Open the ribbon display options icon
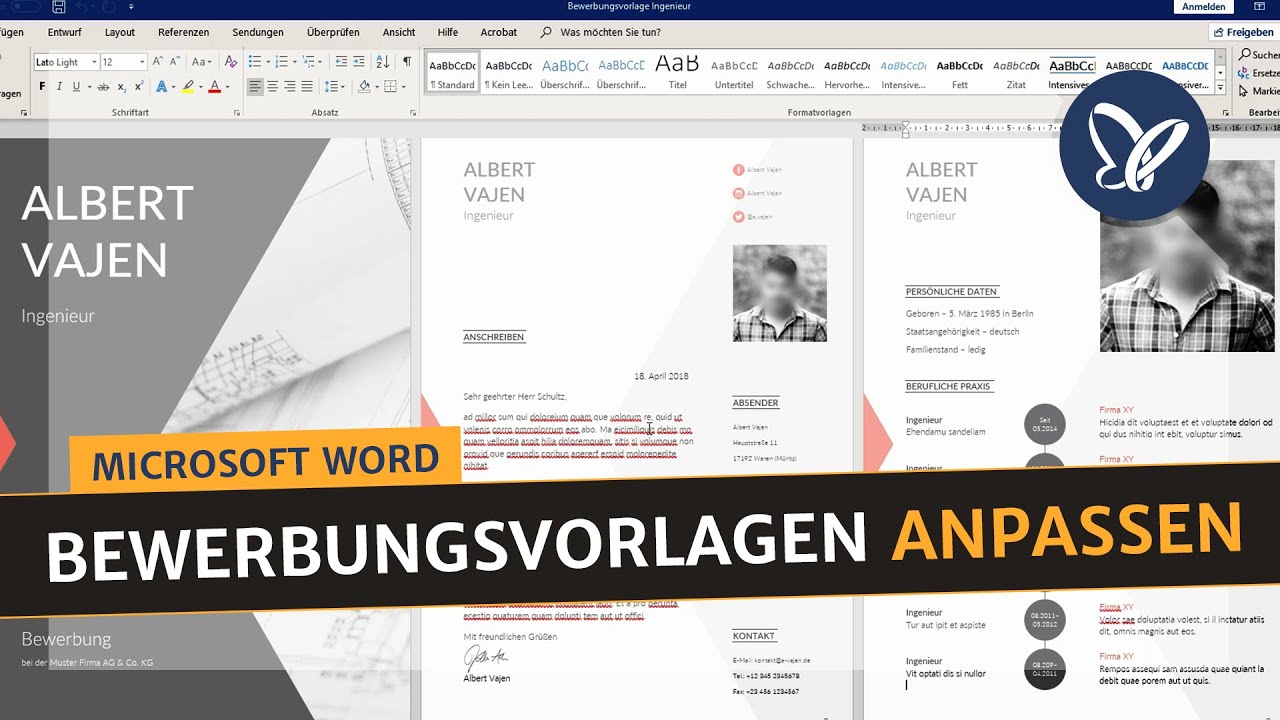Image resolution: width=1280 pixels, height=720 pixels. [x=1262, y=7]
